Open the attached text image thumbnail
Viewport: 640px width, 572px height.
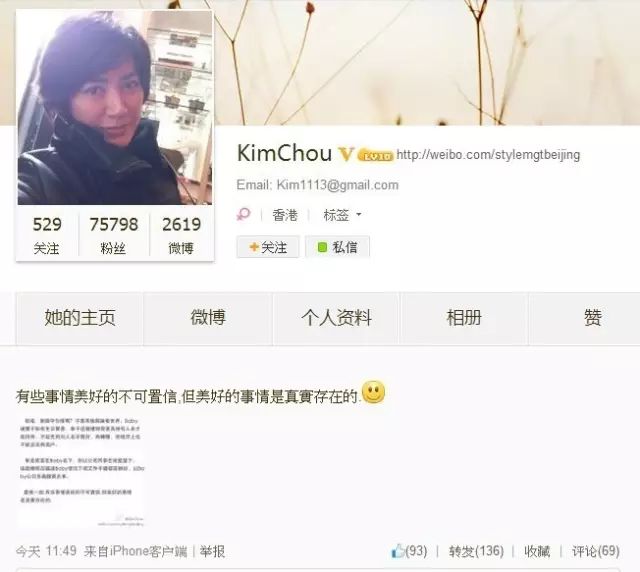pos(81,471)
